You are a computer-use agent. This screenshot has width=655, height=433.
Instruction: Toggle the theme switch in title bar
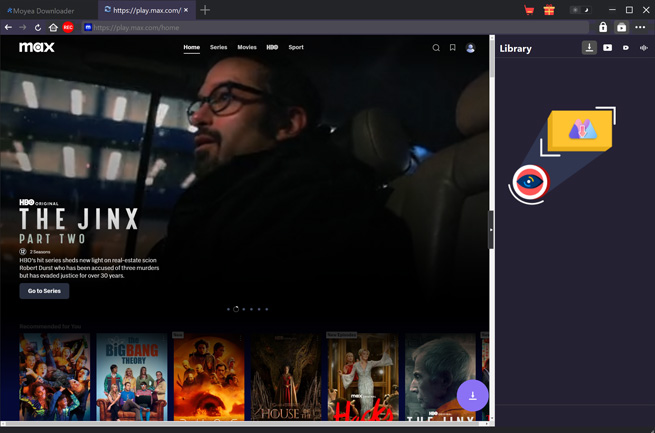pos(579,10)
